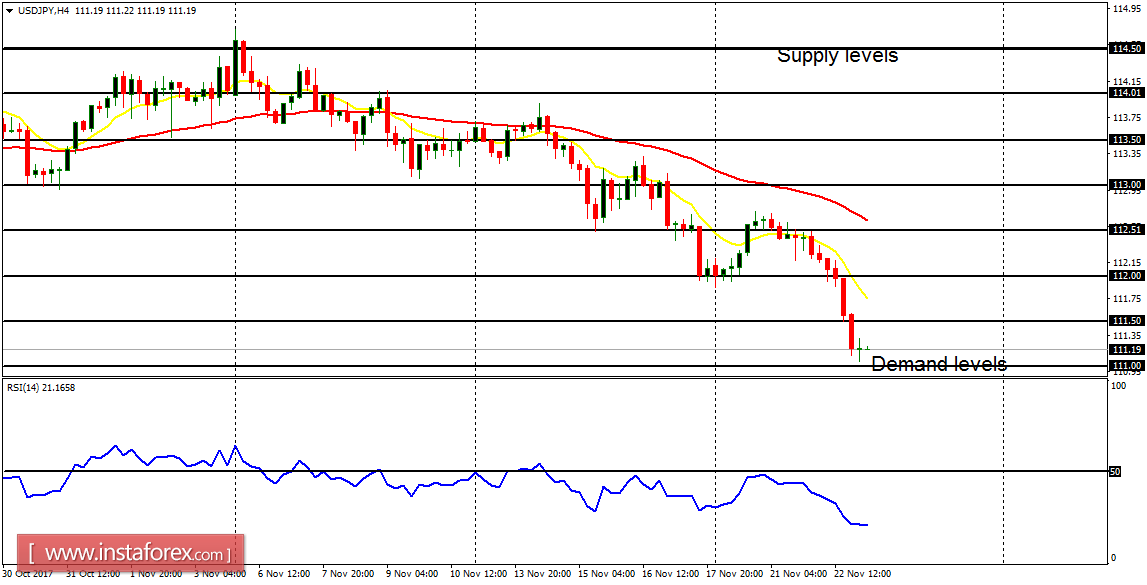Select the 113.00 price level label
This screenshot has width=1147, height=585.
pos(1126,185)
